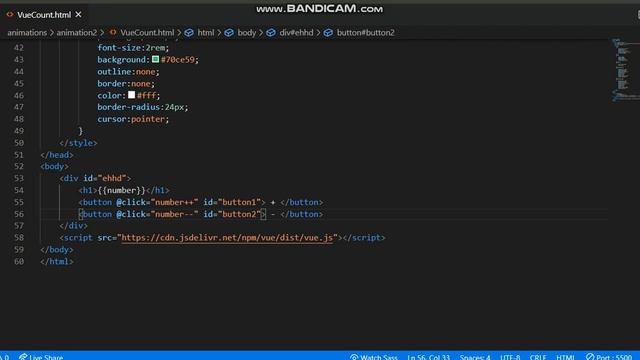Close the VueCount.html tab
Viewport: 640px width, 360px height.
(78, 15)
